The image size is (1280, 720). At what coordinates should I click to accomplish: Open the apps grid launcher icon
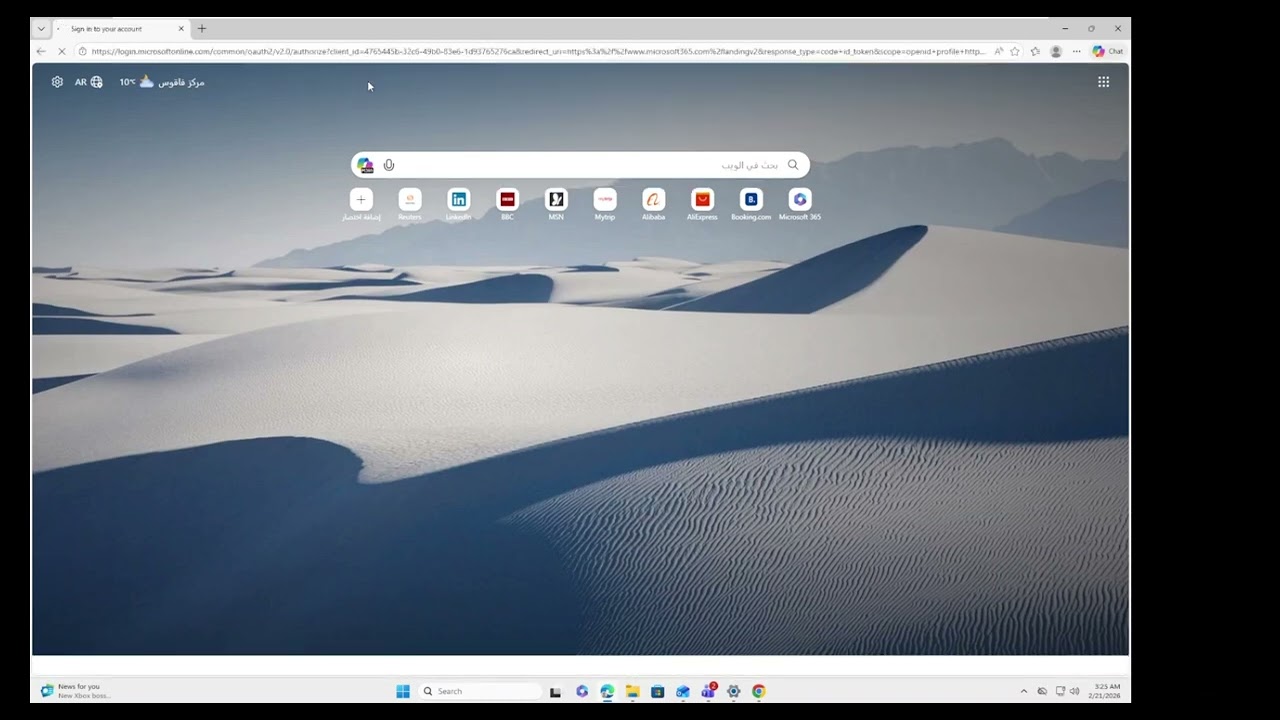tap(1103, 82)
